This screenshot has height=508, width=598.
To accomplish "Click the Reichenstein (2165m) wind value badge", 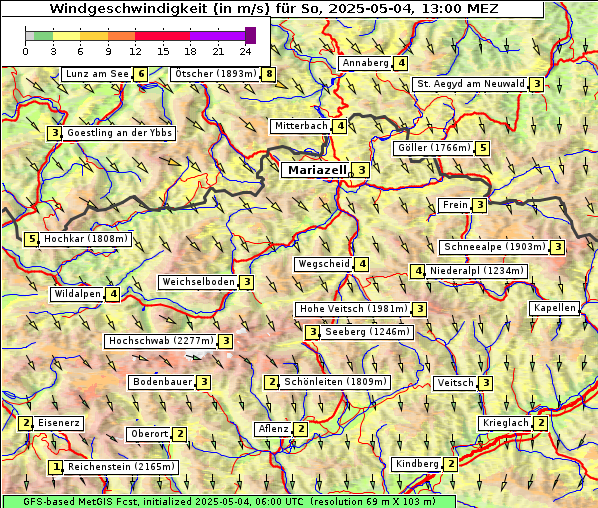I will [x=56, y=467].
